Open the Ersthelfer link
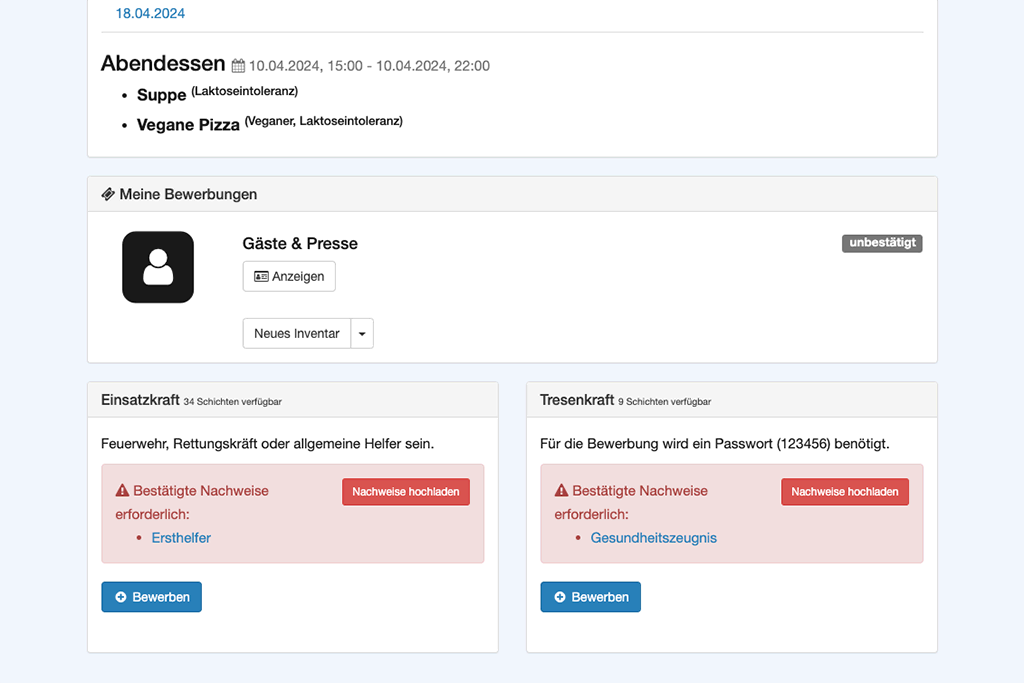The height and width of the screenshot is (683, 1024). 181,538
